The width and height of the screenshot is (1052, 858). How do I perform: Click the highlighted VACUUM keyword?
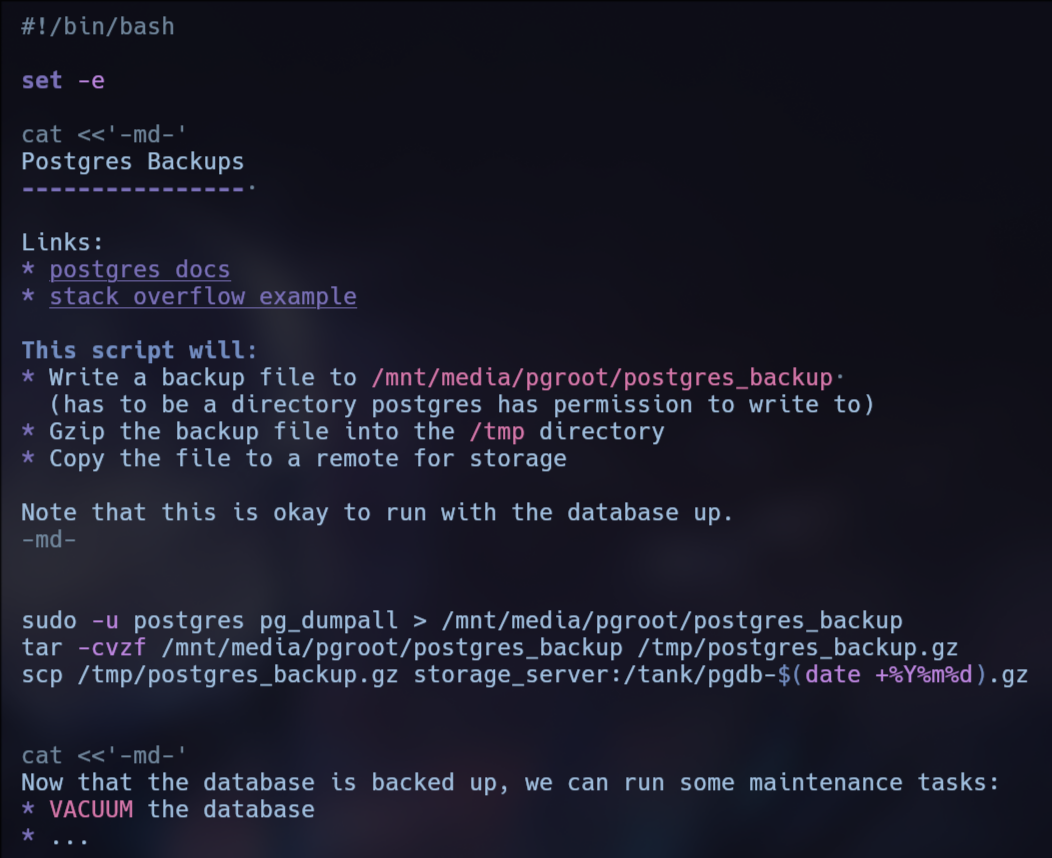pos(91,809)
